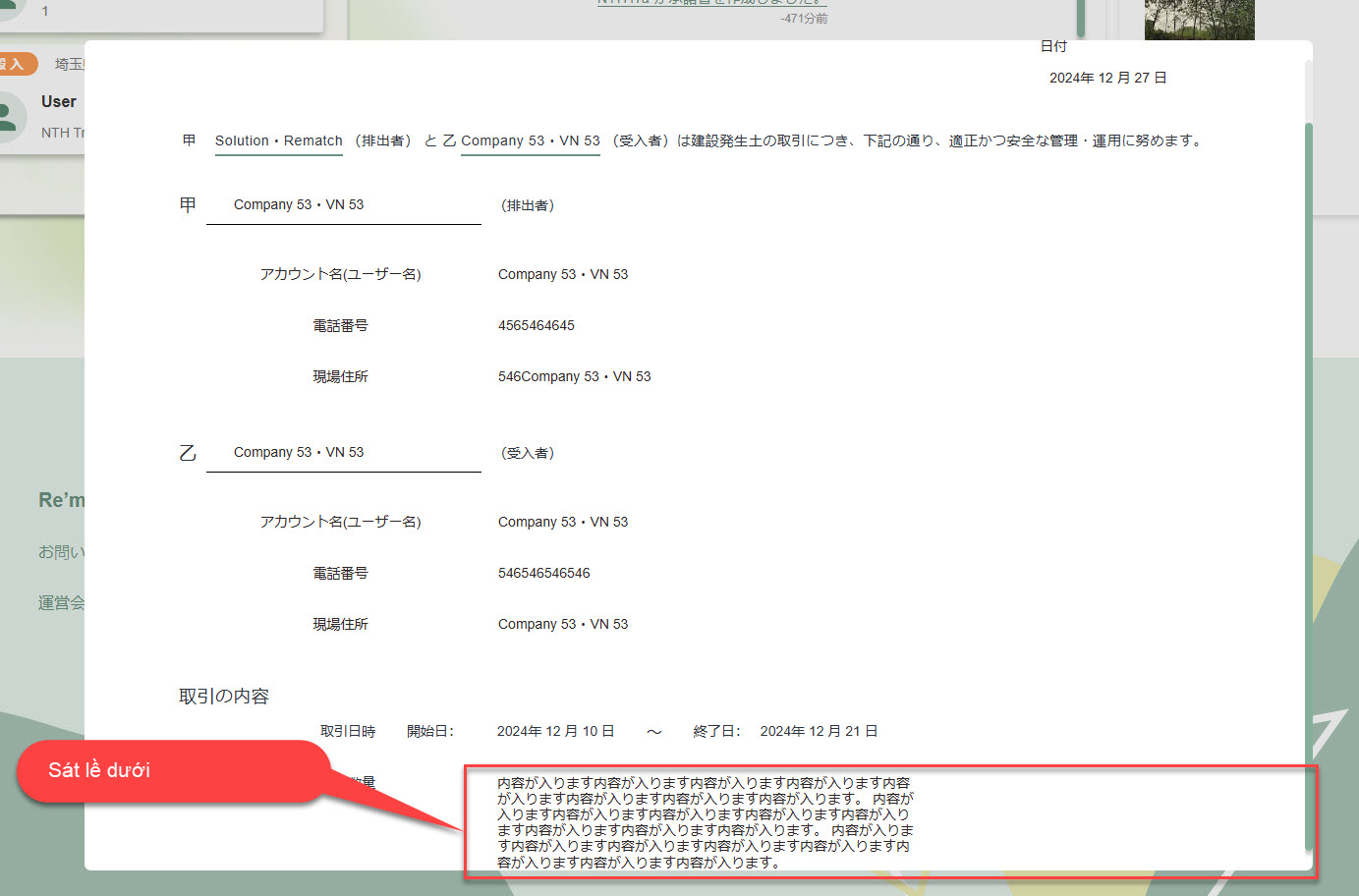Viewport: 1359px width, 896px height.
Task: Click the red Sát lề dưới callout
Action: (x=172, y=771)
